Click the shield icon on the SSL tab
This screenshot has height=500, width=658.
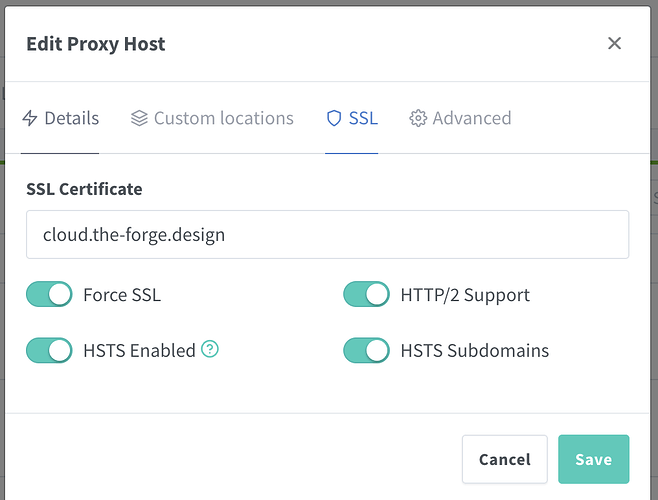click(334, 118)
